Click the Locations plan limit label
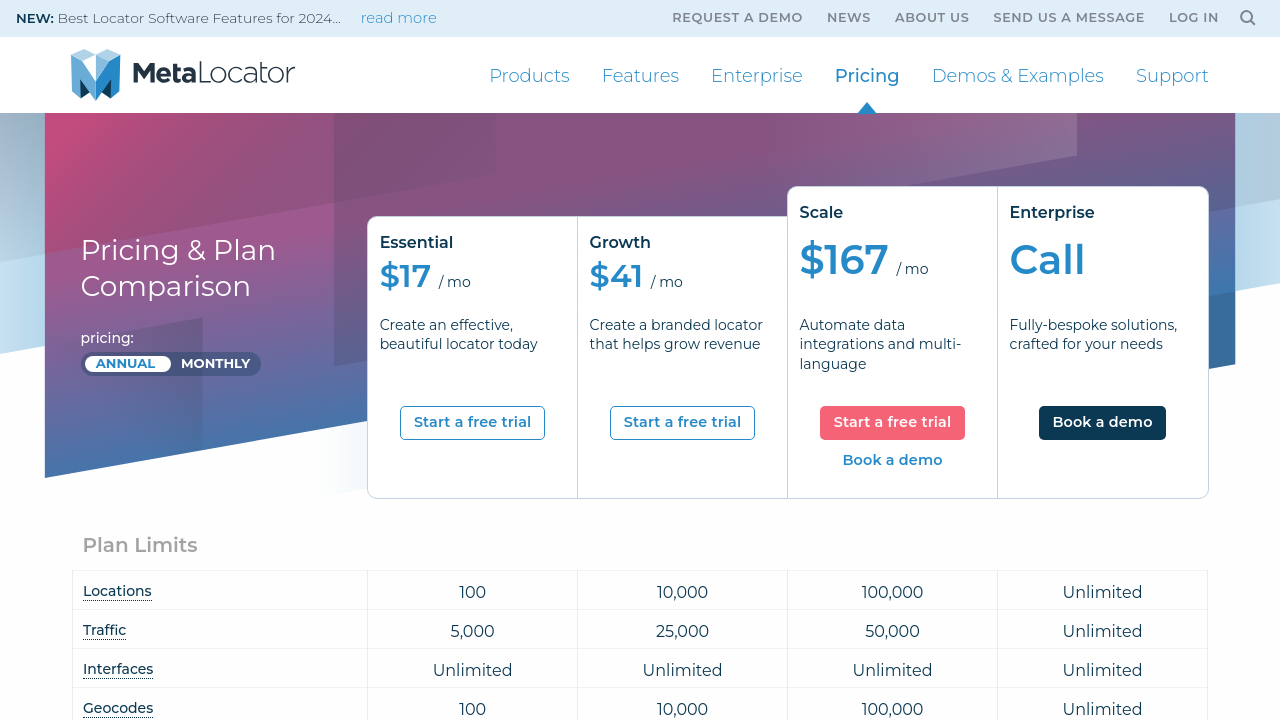This screenshot has height=720, width=1280. [x=117, y=591]
